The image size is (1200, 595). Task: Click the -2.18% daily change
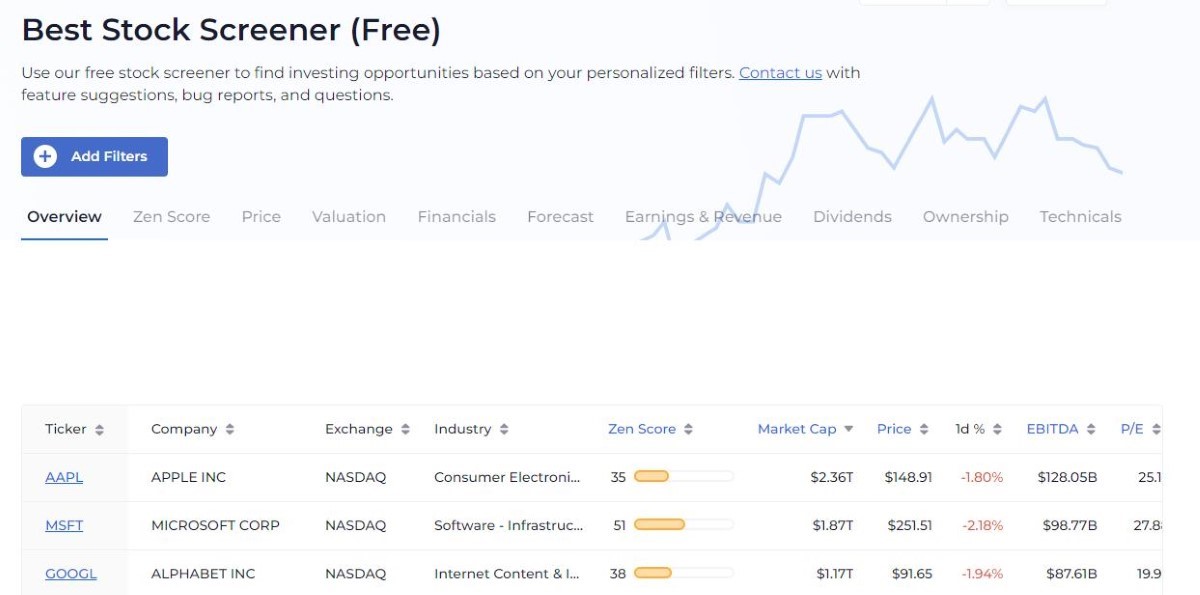click(982, 526)
